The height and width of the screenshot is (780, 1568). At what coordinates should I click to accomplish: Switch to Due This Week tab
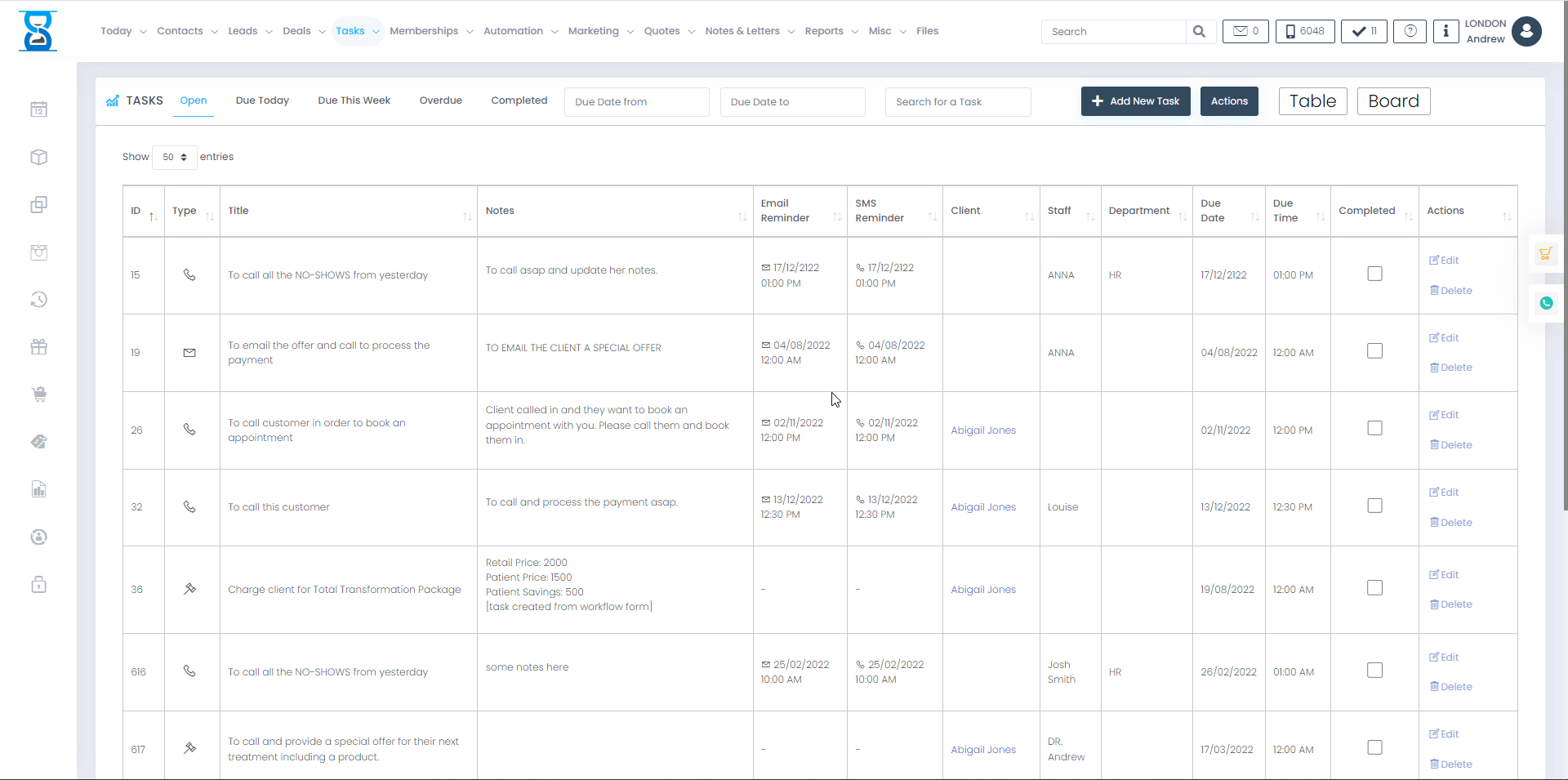pos(354,100)
